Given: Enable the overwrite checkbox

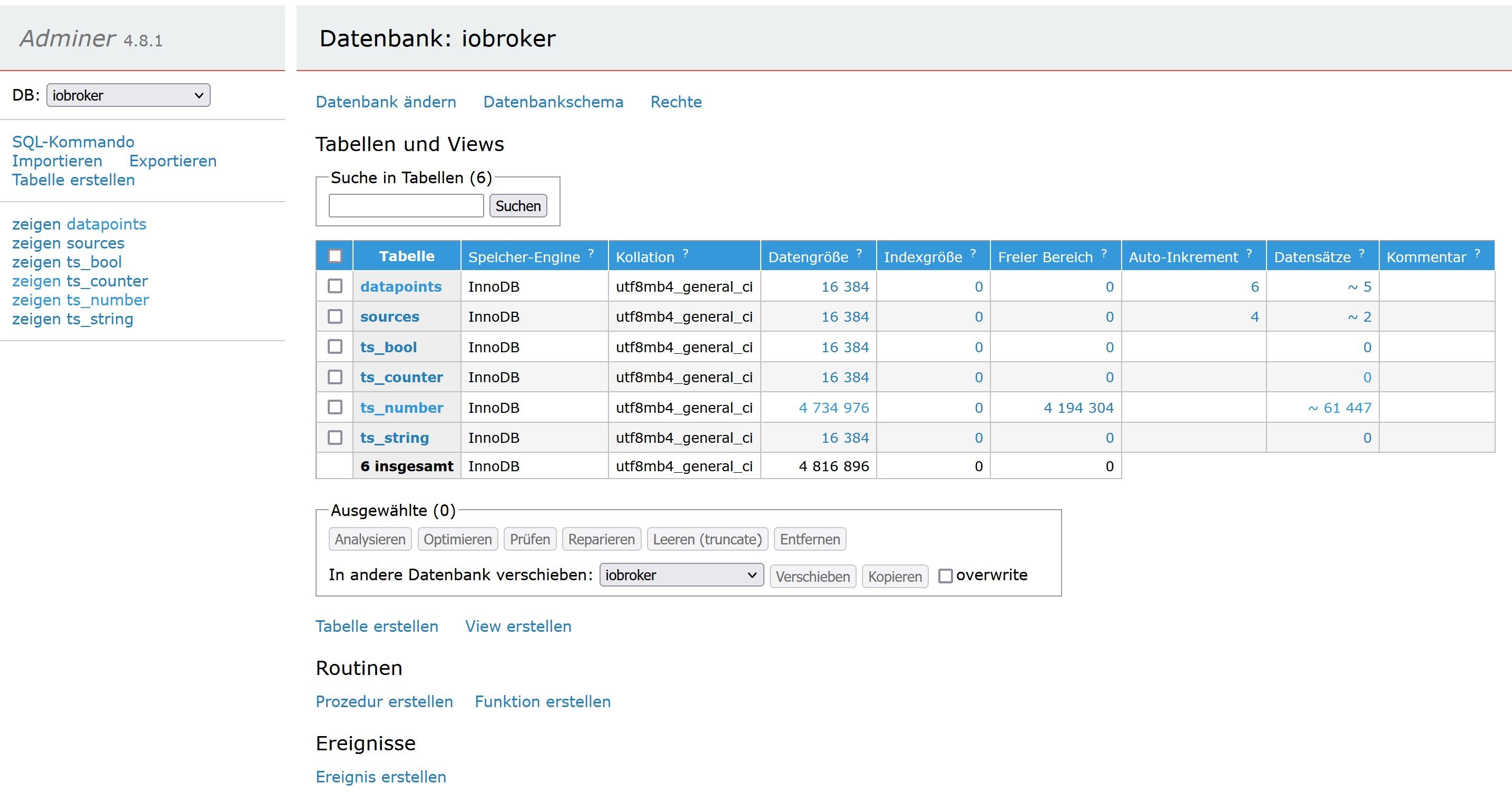Looking at the screenshot, I should tap(945, 576).
